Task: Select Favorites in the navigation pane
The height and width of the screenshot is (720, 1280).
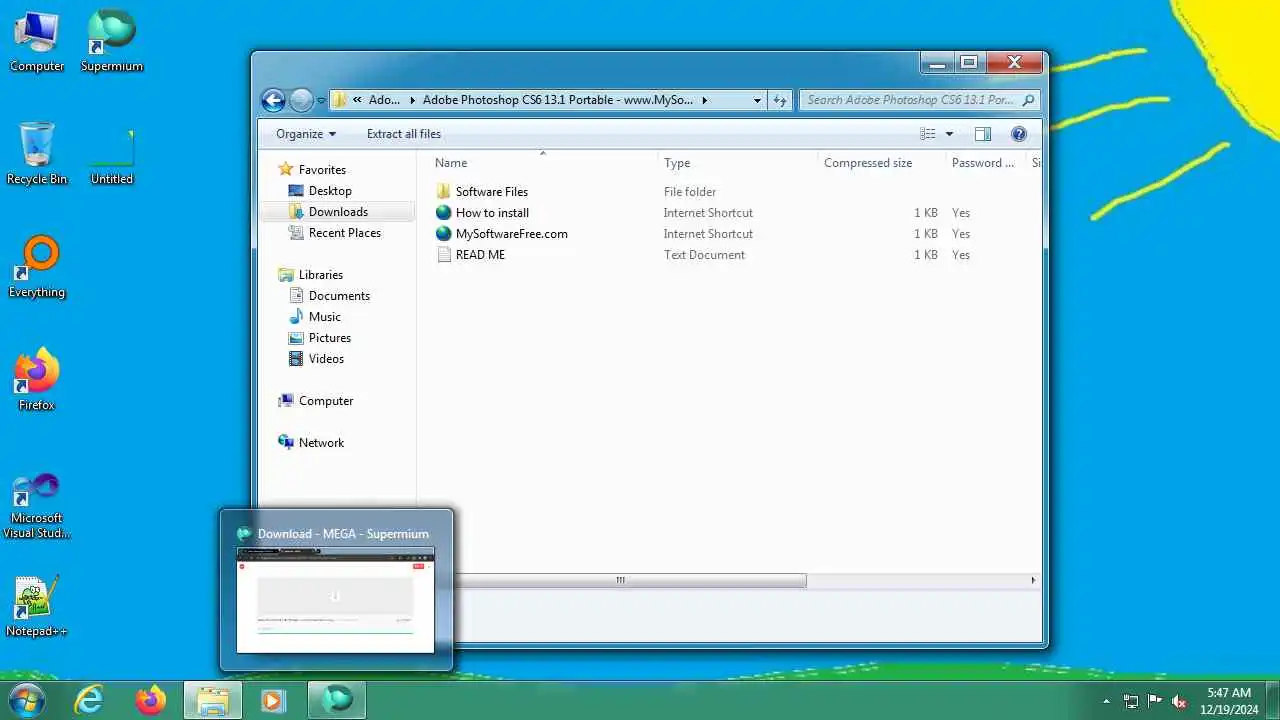Action: [x=322, y=170]
